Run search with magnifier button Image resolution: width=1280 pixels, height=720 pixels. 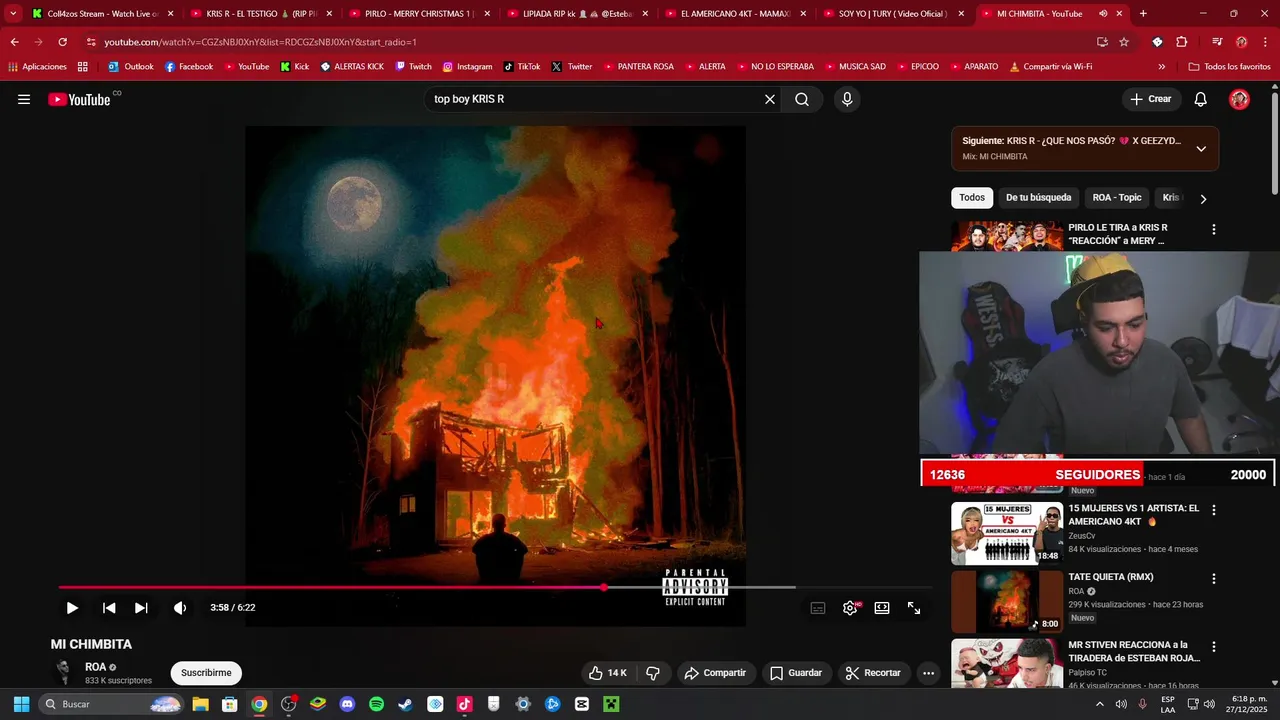[x=802, y=99]
